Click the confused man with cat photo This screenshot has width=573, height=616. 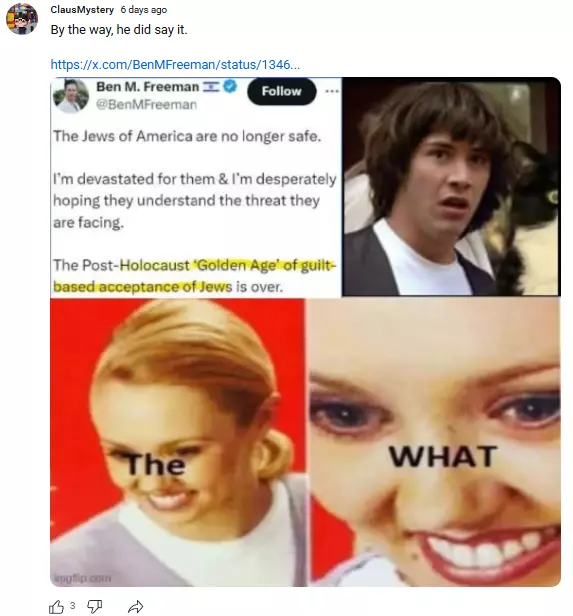pos(451,187)
